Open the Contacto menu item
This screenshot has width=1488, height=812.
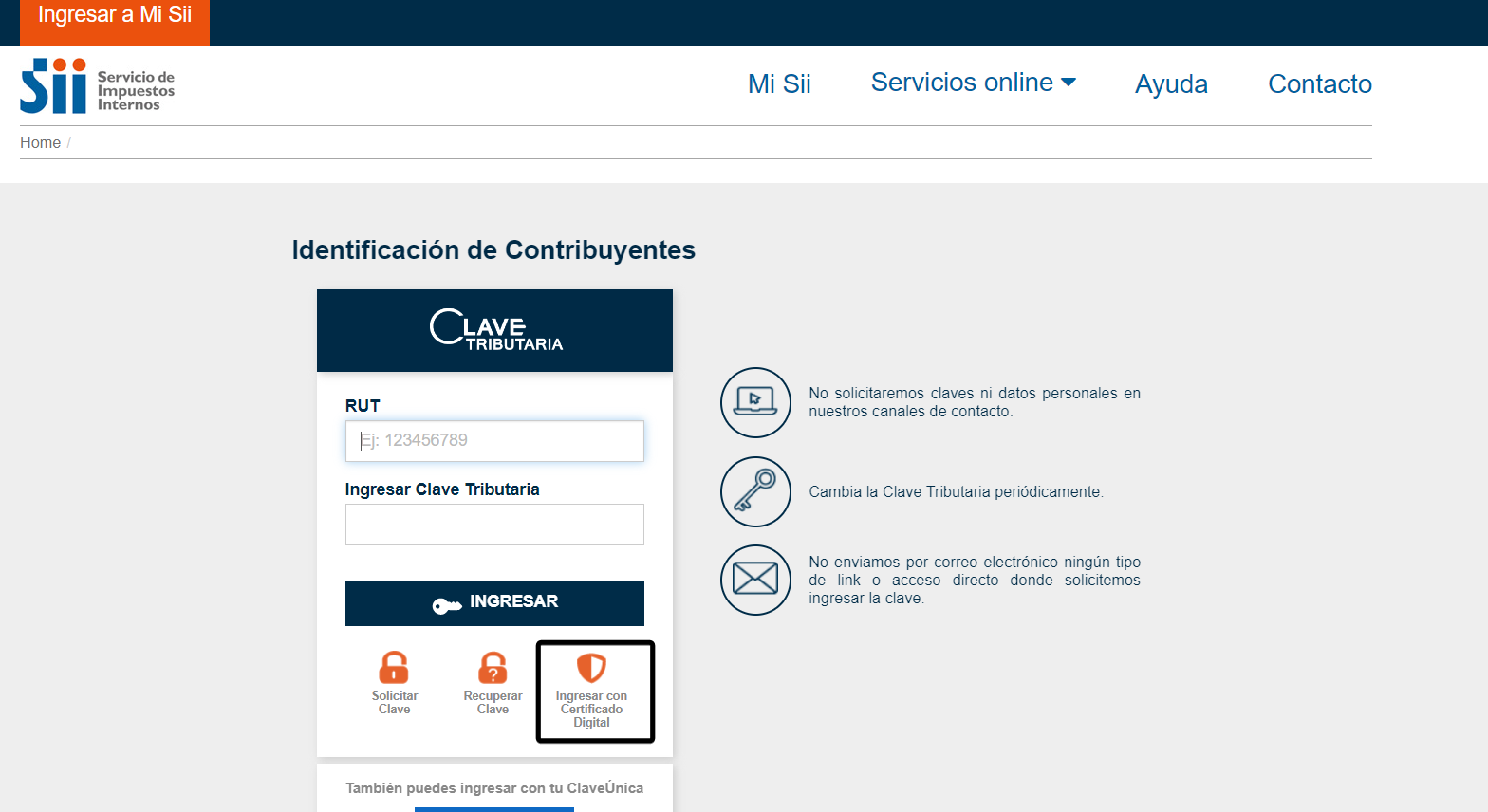(1320, 83)
